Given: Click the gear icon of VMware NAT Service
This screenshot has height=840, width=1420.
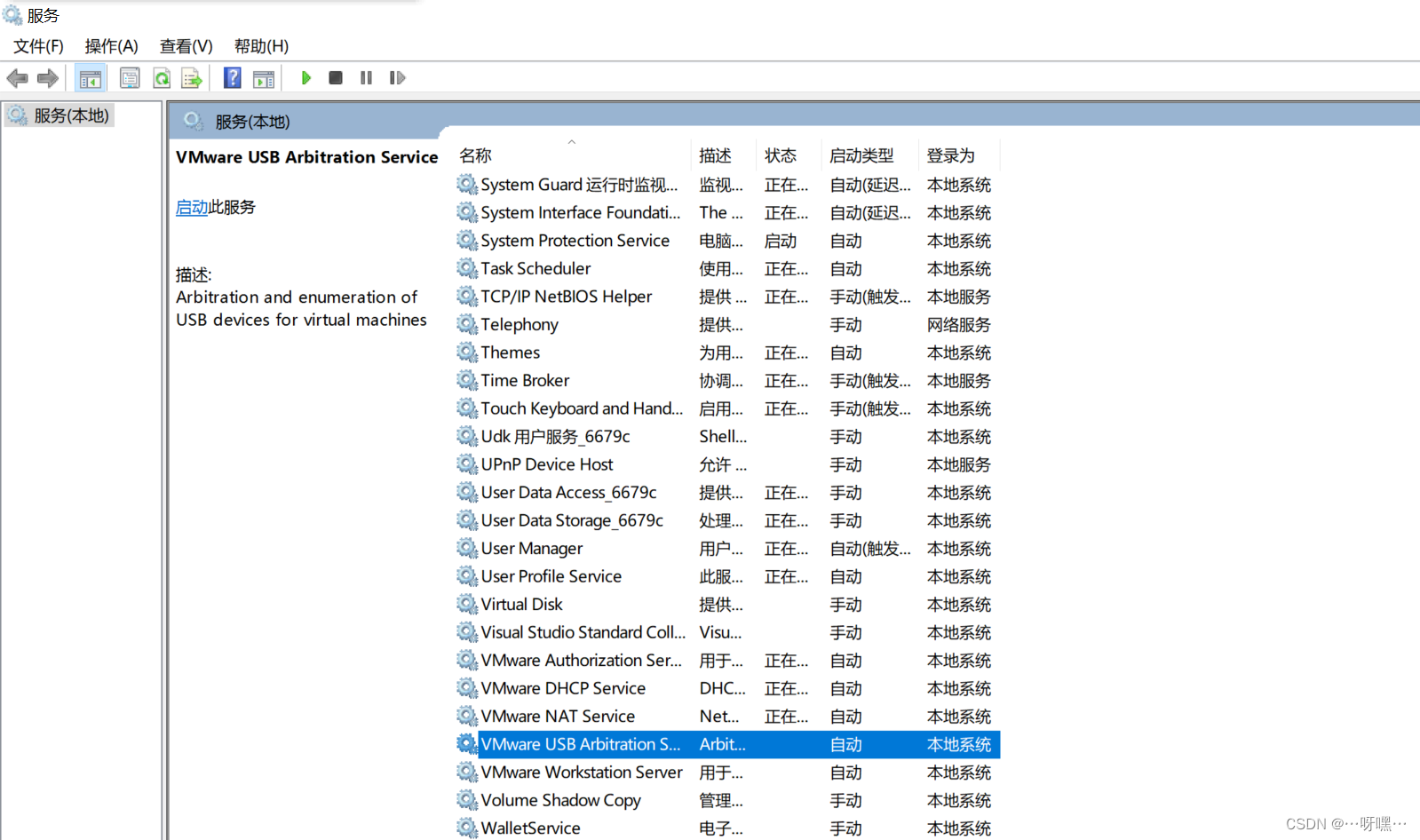Looking at the screenshot, I should 467,716.
